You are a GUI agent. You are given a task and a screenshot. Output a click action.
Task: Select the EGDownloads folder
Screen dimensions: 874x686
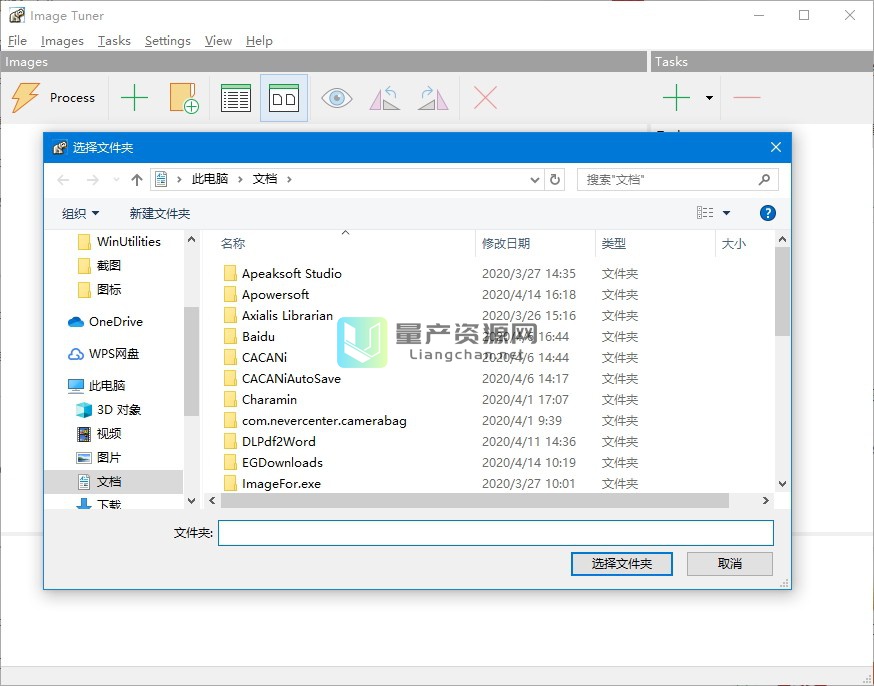point(273,463)
